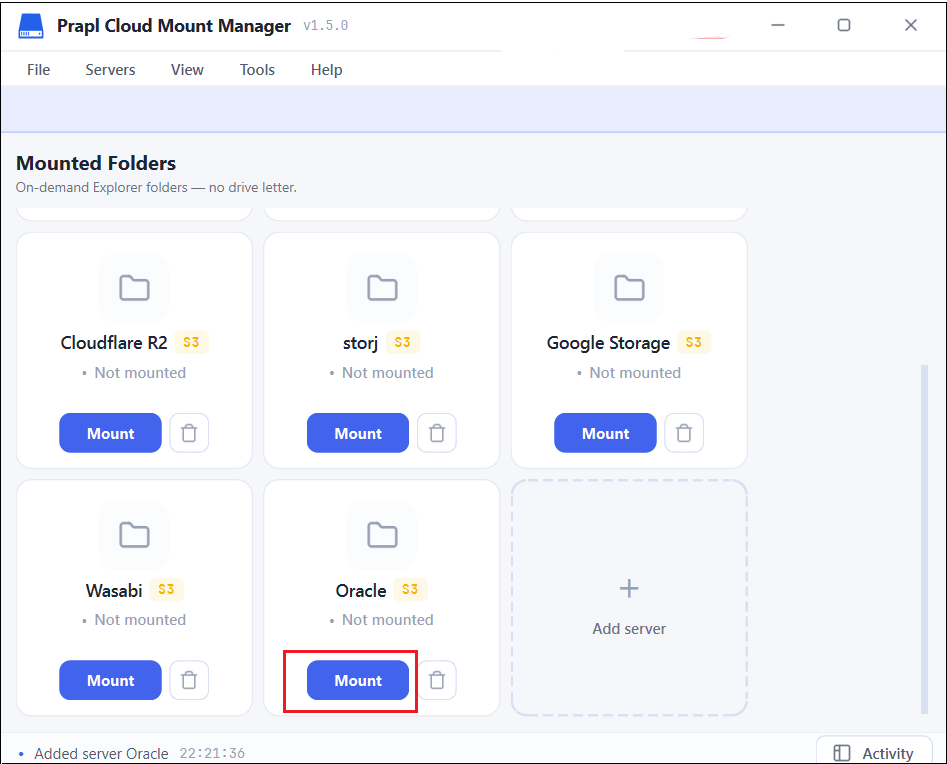The height and width of the screenshot is (764, 947).
Task: Click the S3 badge next to storj
Action: pos(402,342)
